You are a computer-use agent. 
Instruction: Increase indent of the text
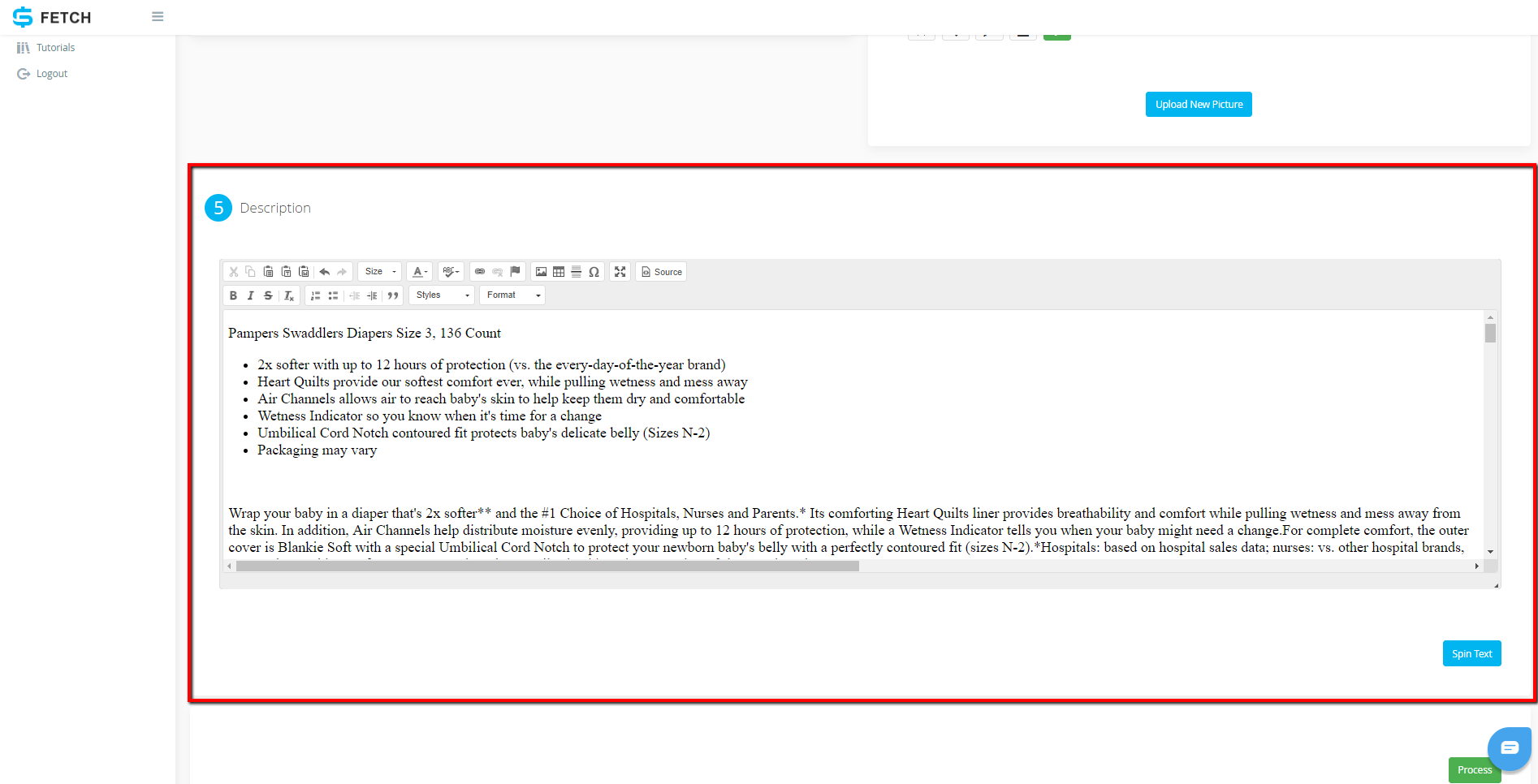click(x=372, y=295)
